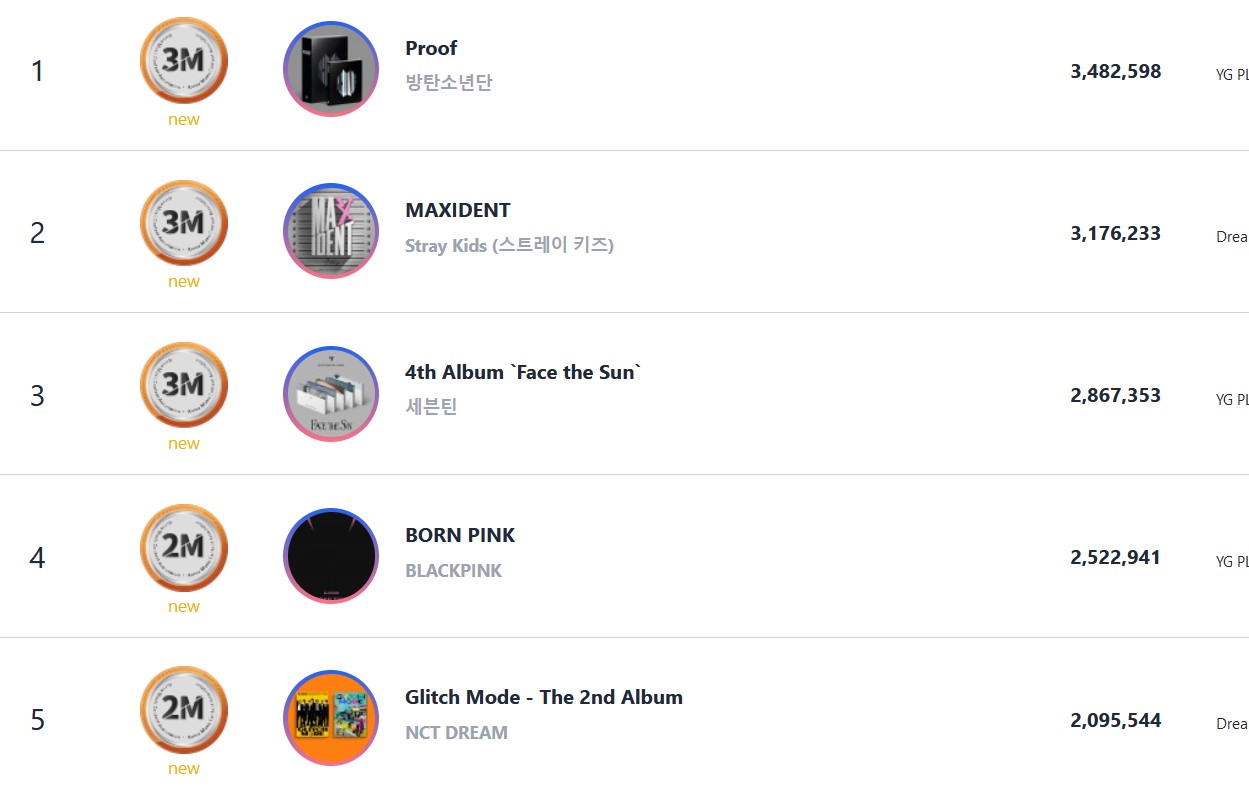Screen dimensions: 1249x793
Task: Click the Proof album title
Action: point(431,48)
